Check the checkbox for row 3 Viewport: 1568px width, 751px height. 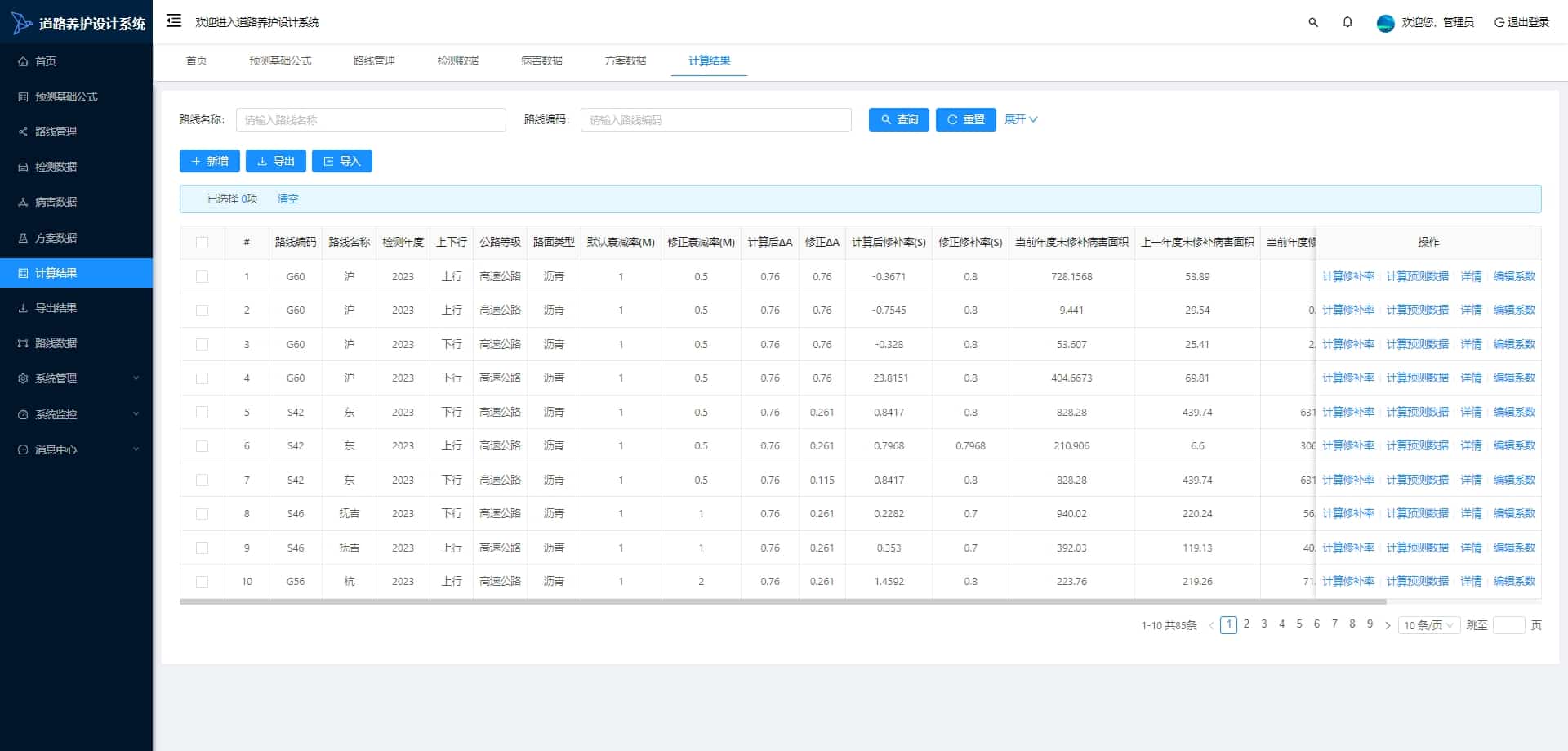pos(202,344)
